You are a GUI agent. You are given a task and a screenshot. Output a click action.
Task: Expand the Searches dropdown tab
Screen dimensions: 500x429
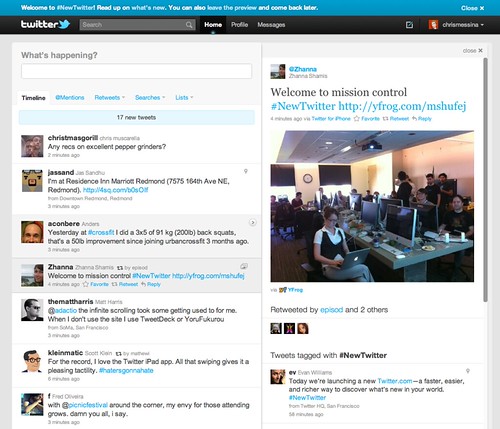tap(150, 98)
